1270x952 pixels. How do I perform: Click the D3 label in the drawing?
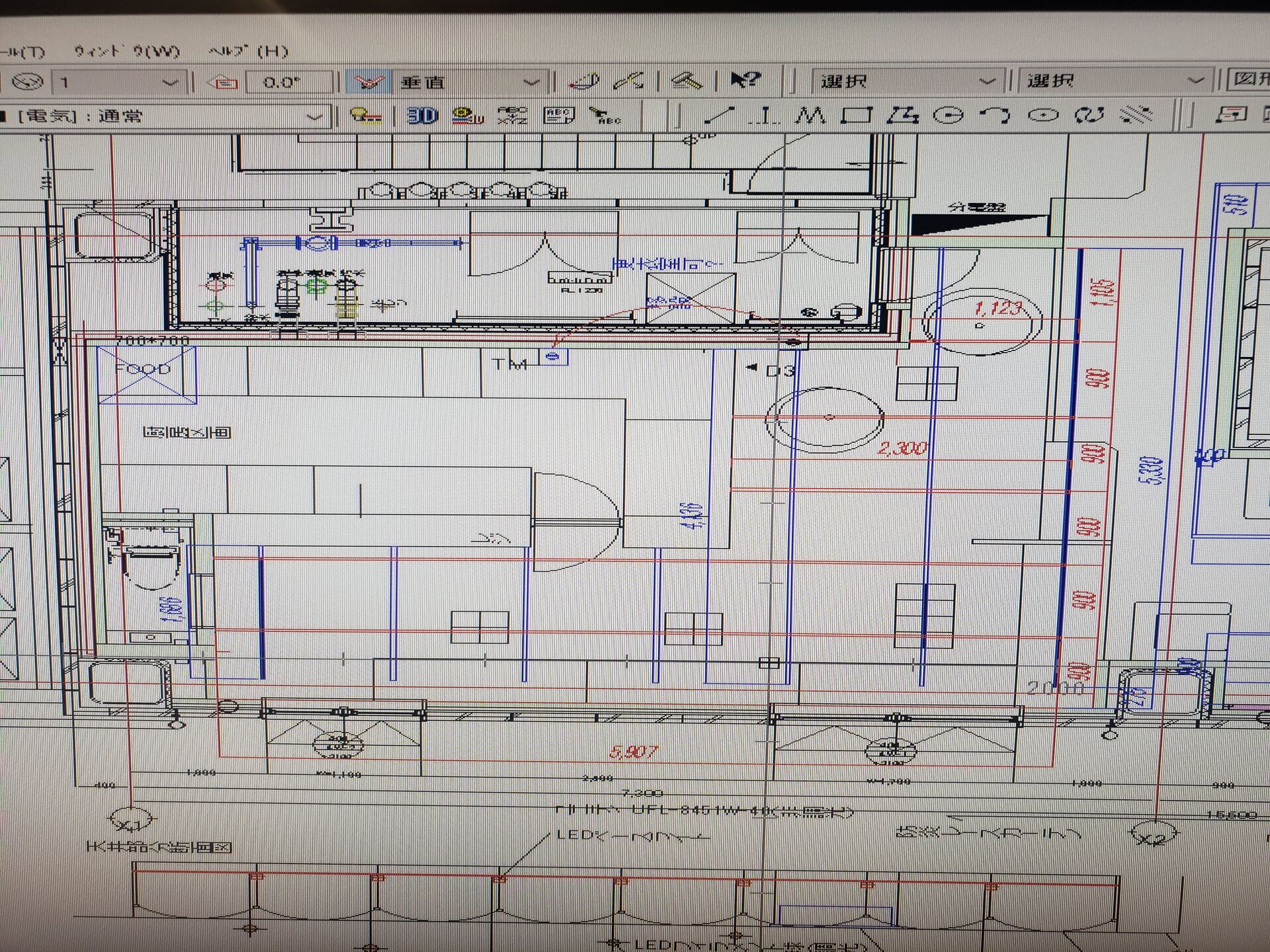pos(780,370)
